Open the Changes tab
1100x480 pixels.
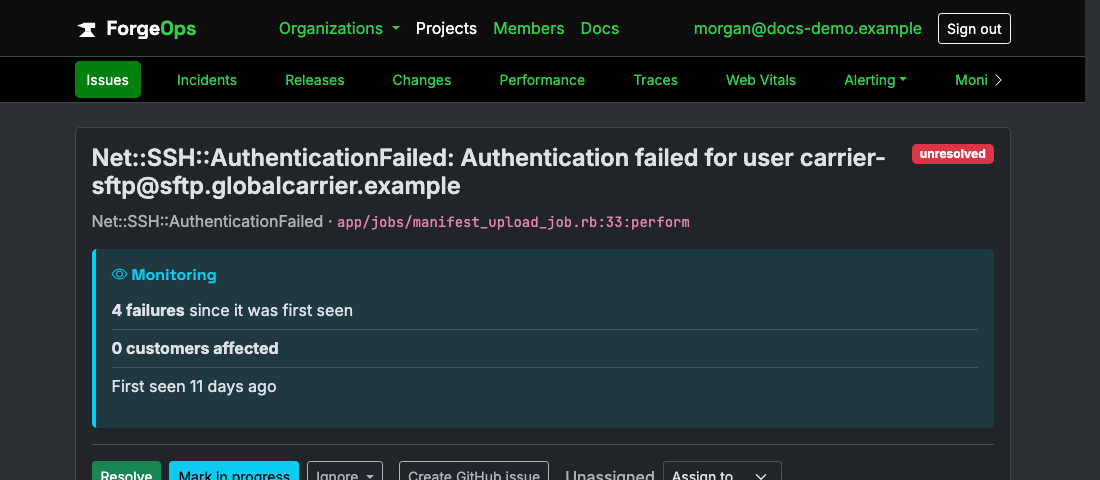[x=422, y=80]
